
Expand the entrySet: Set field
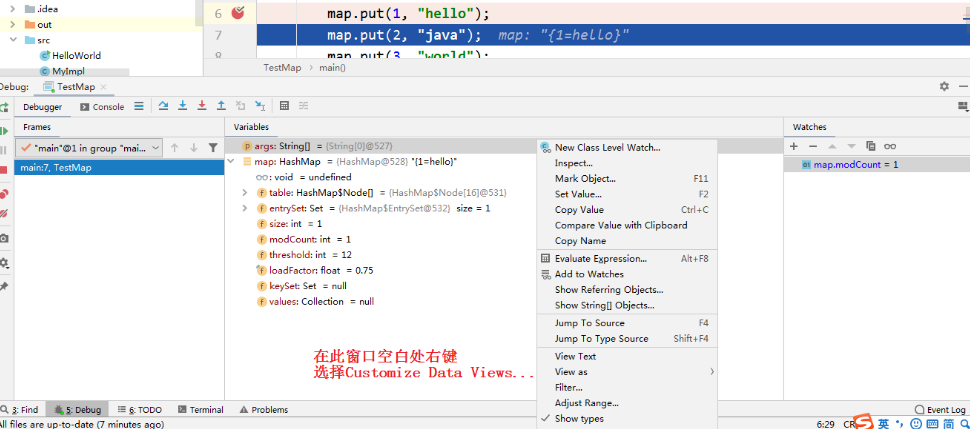tap(246, 209)
